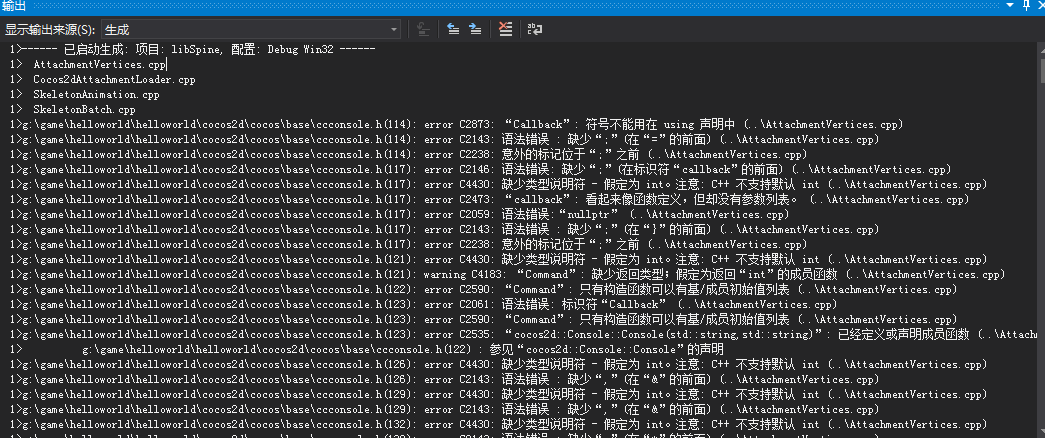Viewport: 1045px width, 438px height.
Task: Click the 输出 panel title
Action: (x=14, y=6)
